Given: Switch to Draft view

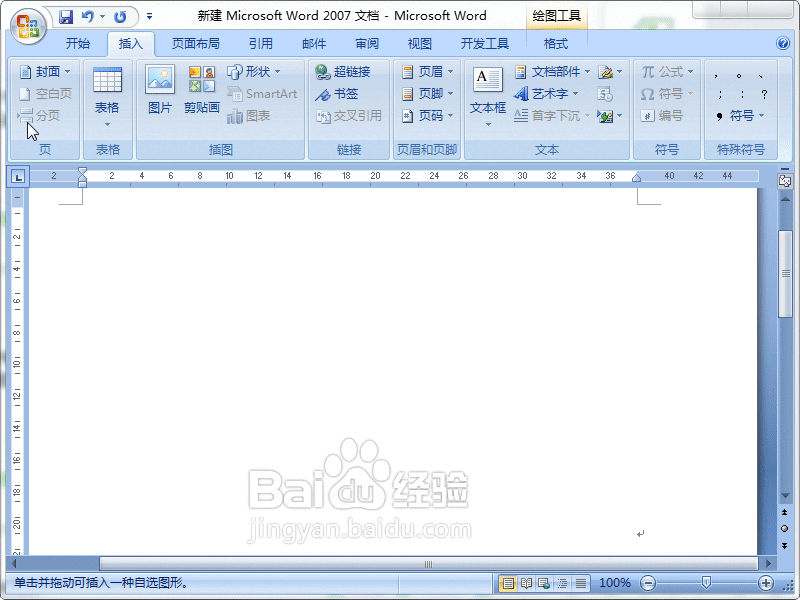Looking at the screenshot, I should click(x=581, y=583).
